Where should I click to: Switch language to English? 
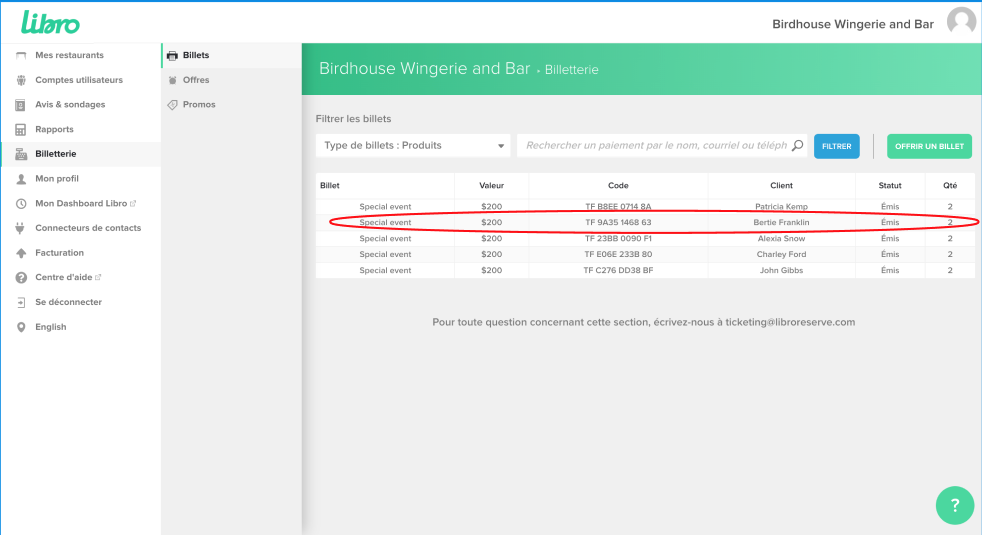50,327
